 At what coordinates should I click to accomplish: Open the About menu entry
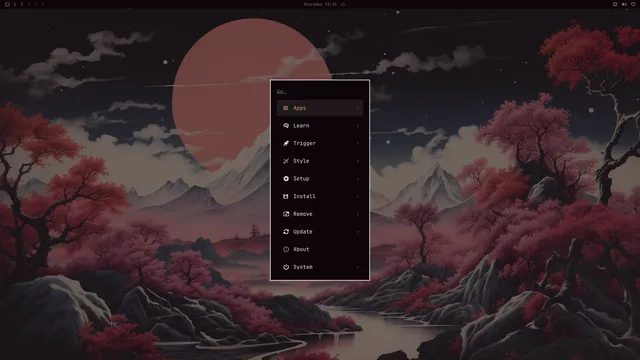click(320, 249)
